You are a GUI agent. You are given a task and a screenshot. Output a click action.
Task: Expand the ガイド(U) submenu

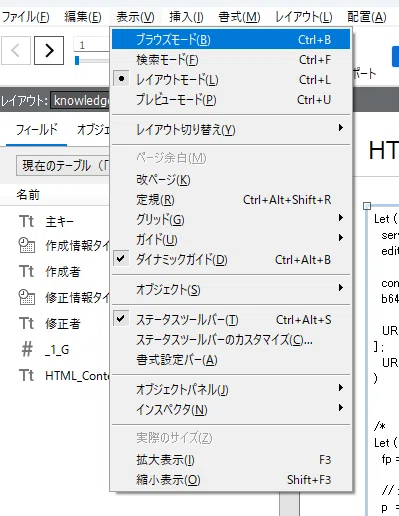tap(231, 240)
